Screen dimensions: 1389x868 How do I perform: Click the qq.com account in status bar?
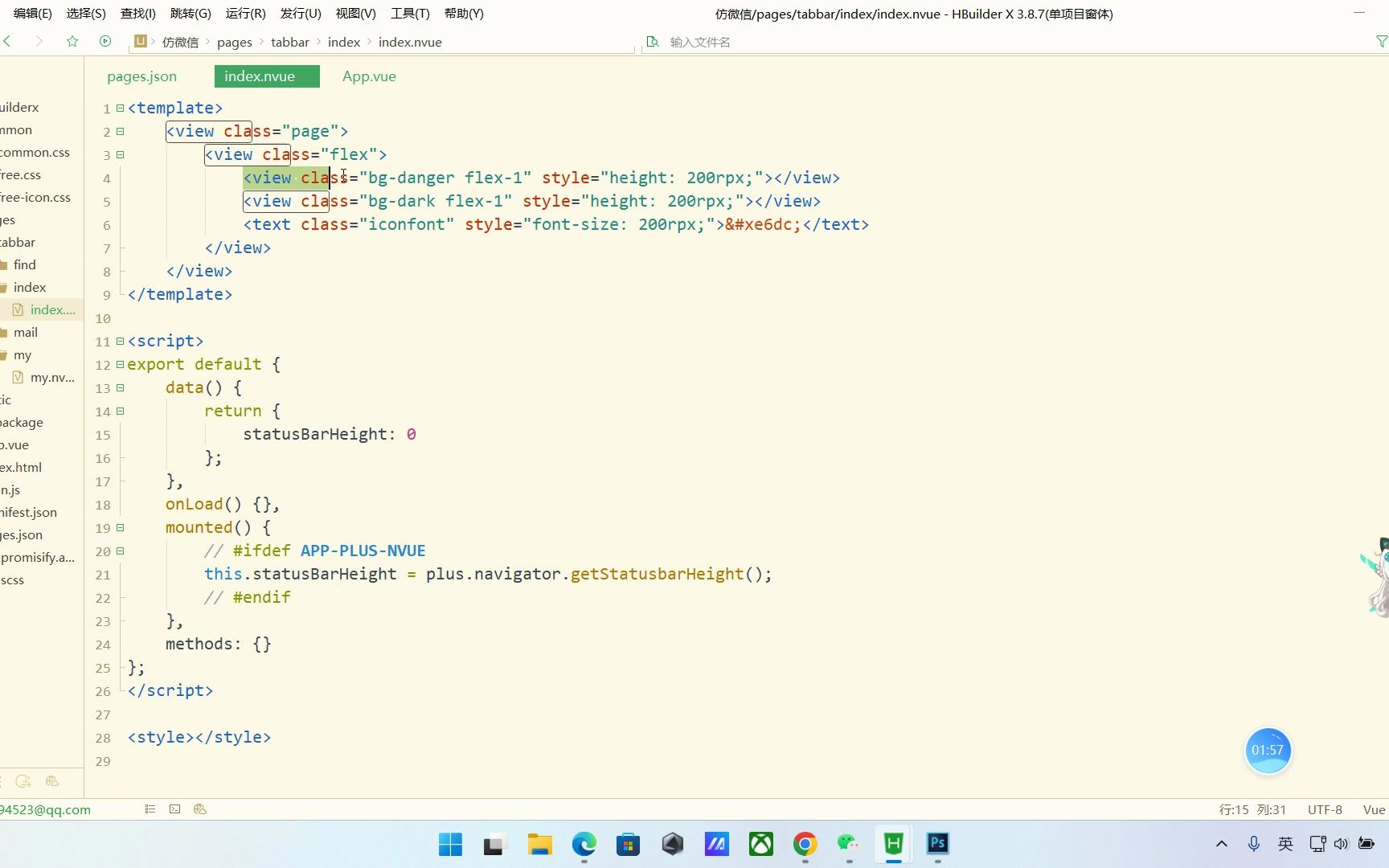[x=45, y=809]
